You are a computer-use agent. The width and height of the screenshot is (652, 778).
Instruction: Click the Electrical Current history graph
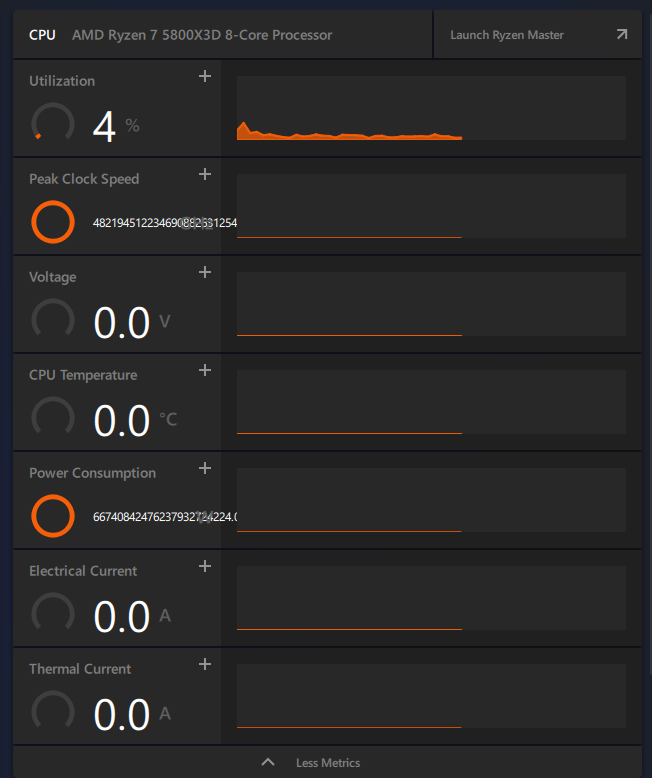pyautogui.click(x=431, y=598)
